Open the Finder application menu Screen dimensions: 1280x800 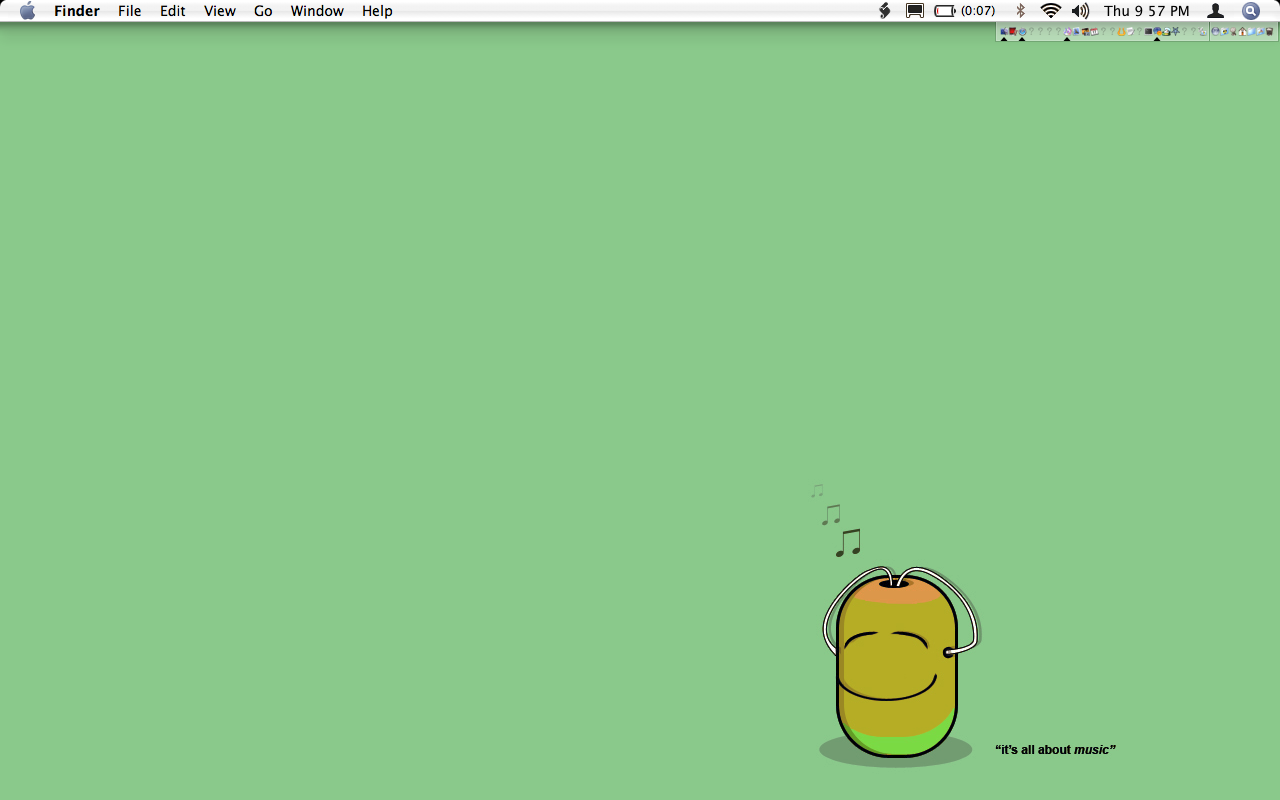click(77, 11)
